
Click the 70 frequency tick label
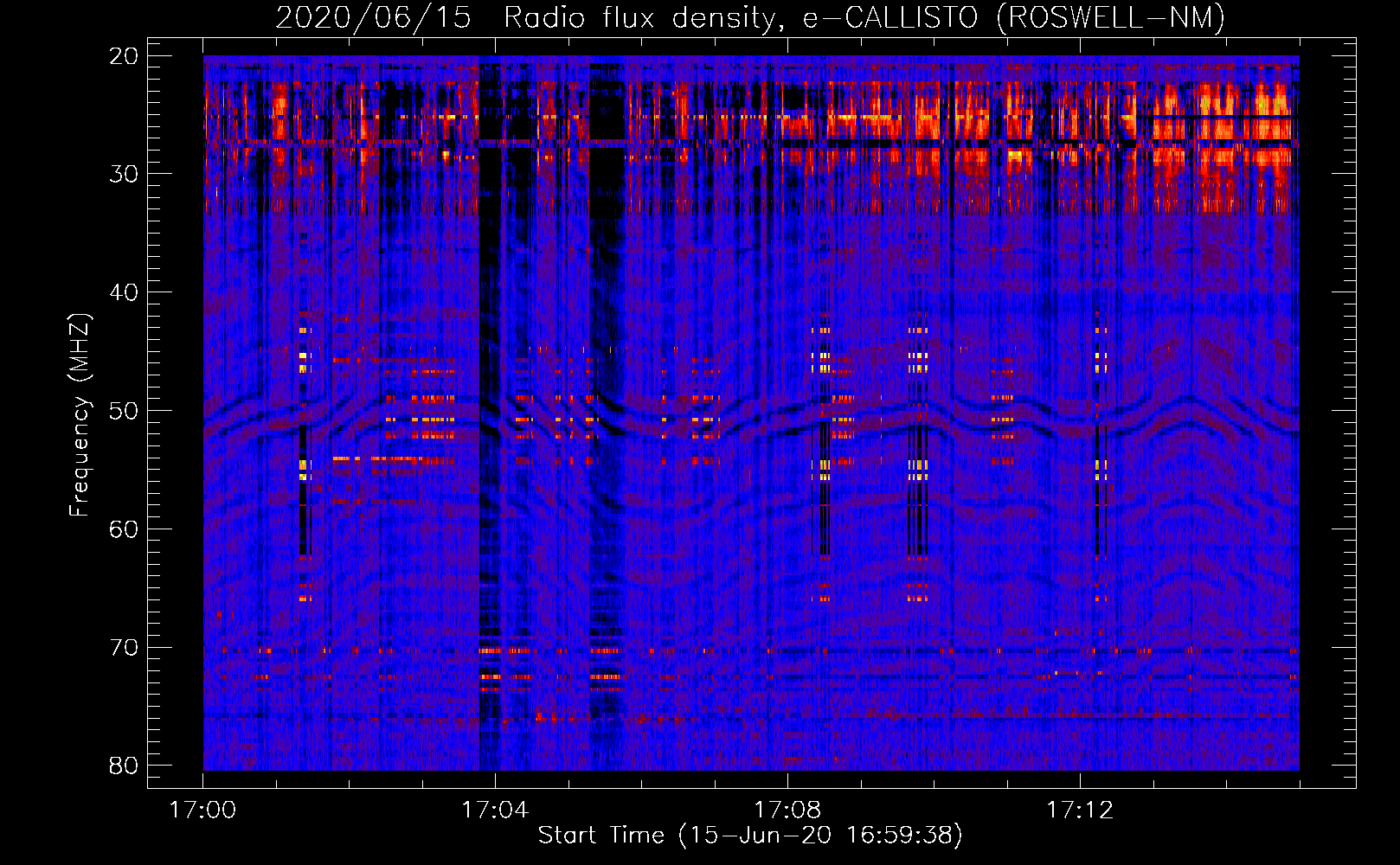coord(124,648)
